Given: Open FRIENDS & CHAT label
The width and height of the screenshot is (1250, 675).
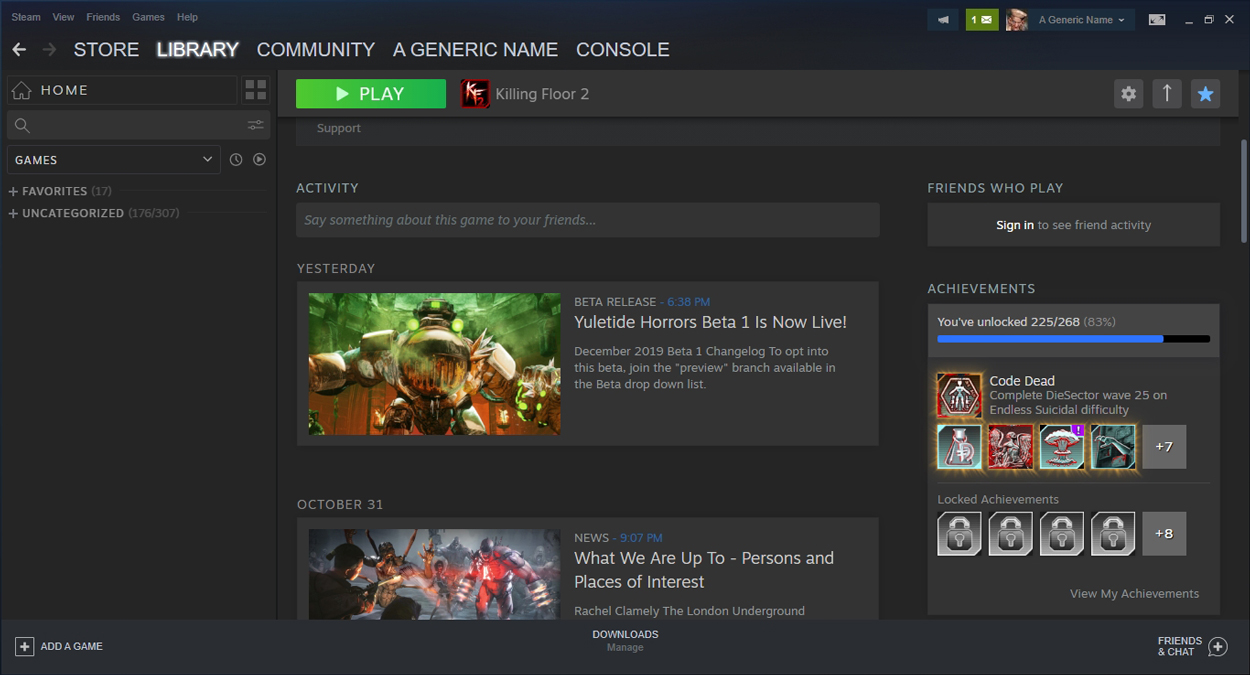Looking at the screenshot, I should pyautogui.click(x=1180, y=646).
